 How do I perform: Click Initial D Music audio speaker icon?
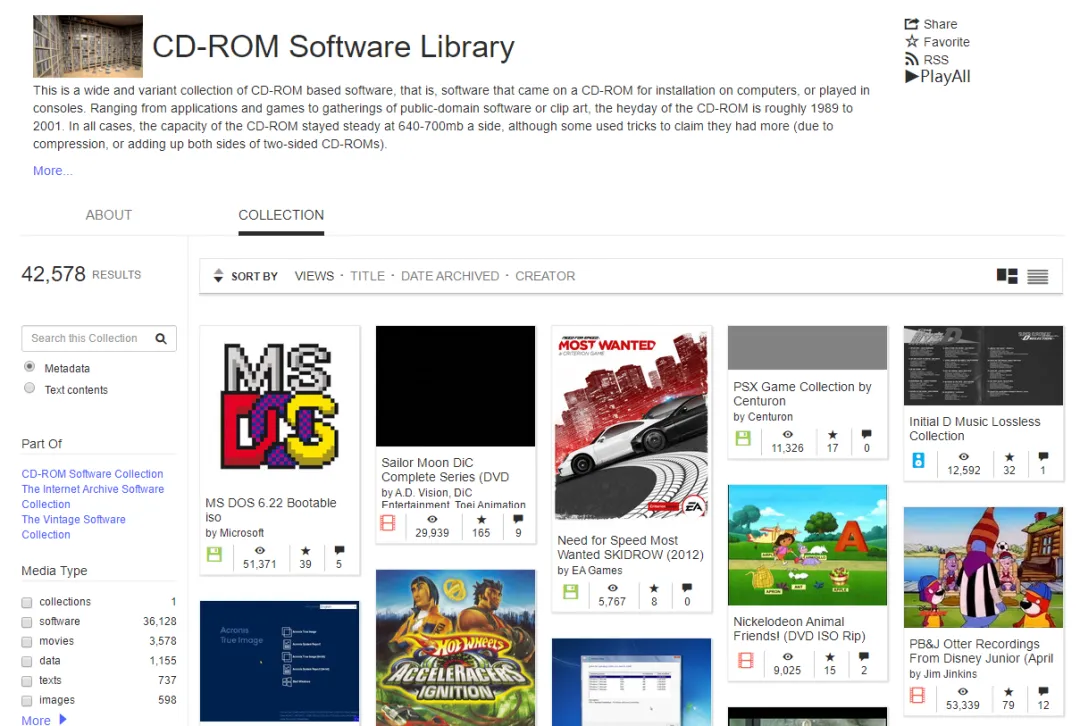pyautogui.click(x=918, y=459)
